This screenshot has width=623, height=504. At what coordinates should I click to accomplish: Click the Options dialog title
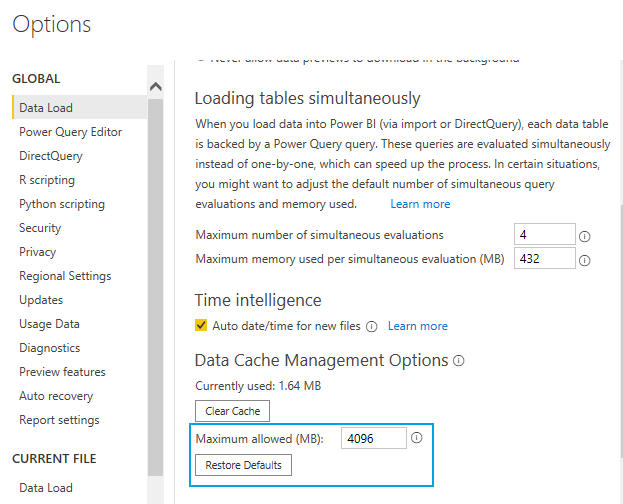pos(52,25)
